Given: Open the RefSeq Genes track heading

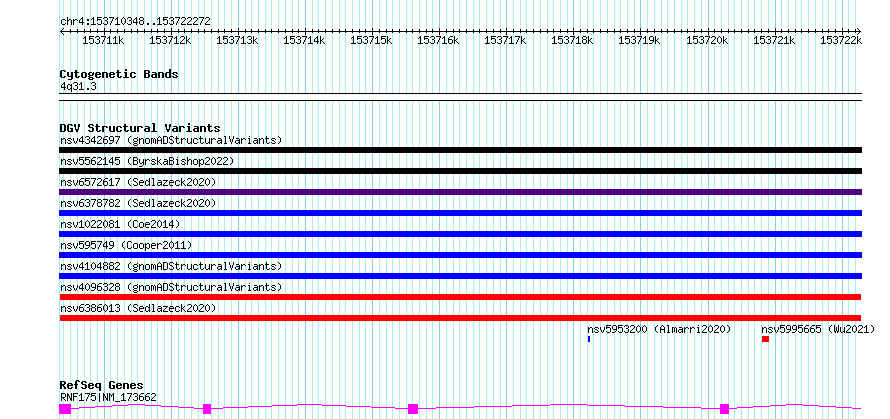Looking at the screenshot, I should point(101,386).
